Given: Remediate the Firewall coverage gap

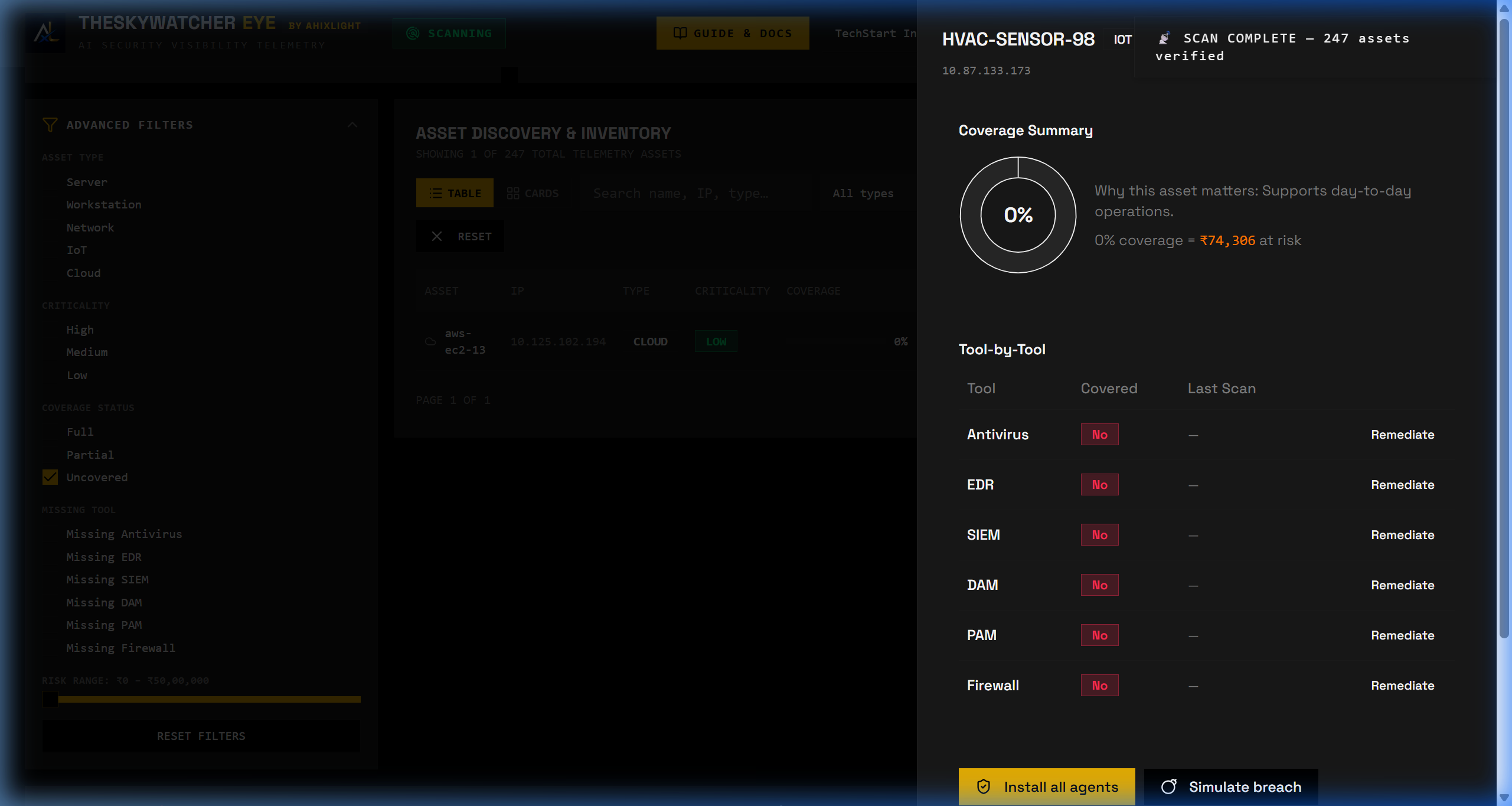Looking at the screenshot, I should (1403, 685).
